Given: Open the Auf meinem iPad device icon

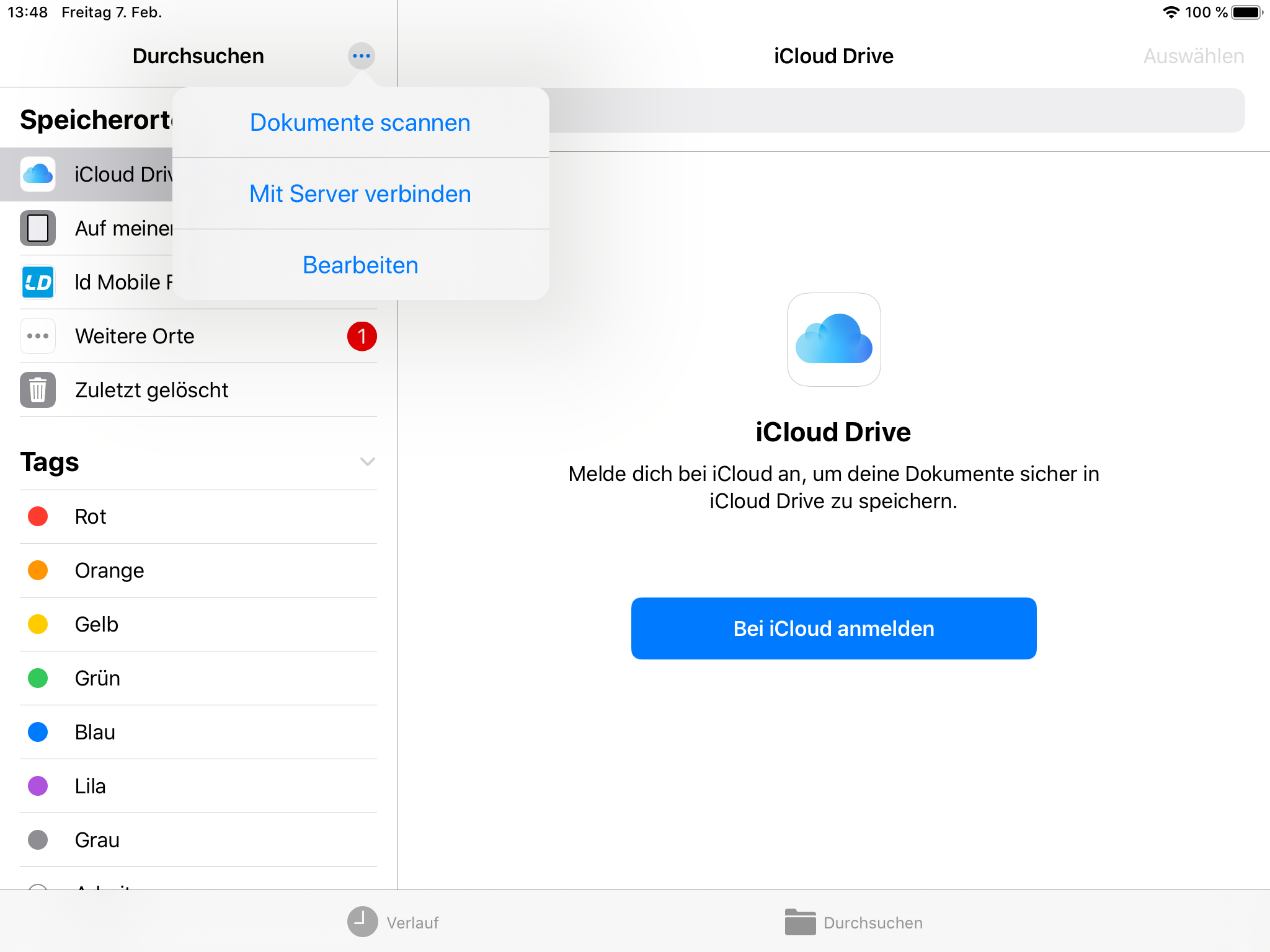Looking at the screenshot, I should click(38, 228).
